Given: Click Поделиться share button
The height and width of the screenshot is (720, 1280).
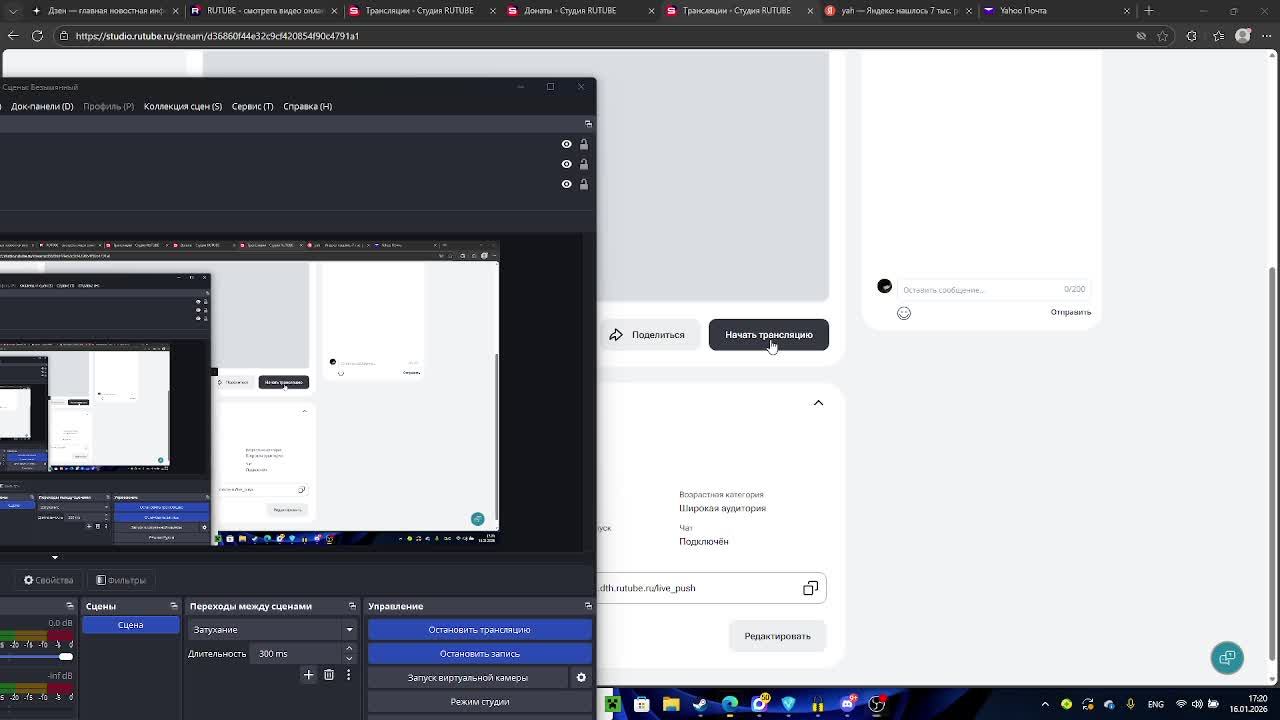Looking at the screenshot, I should (647, 335).
